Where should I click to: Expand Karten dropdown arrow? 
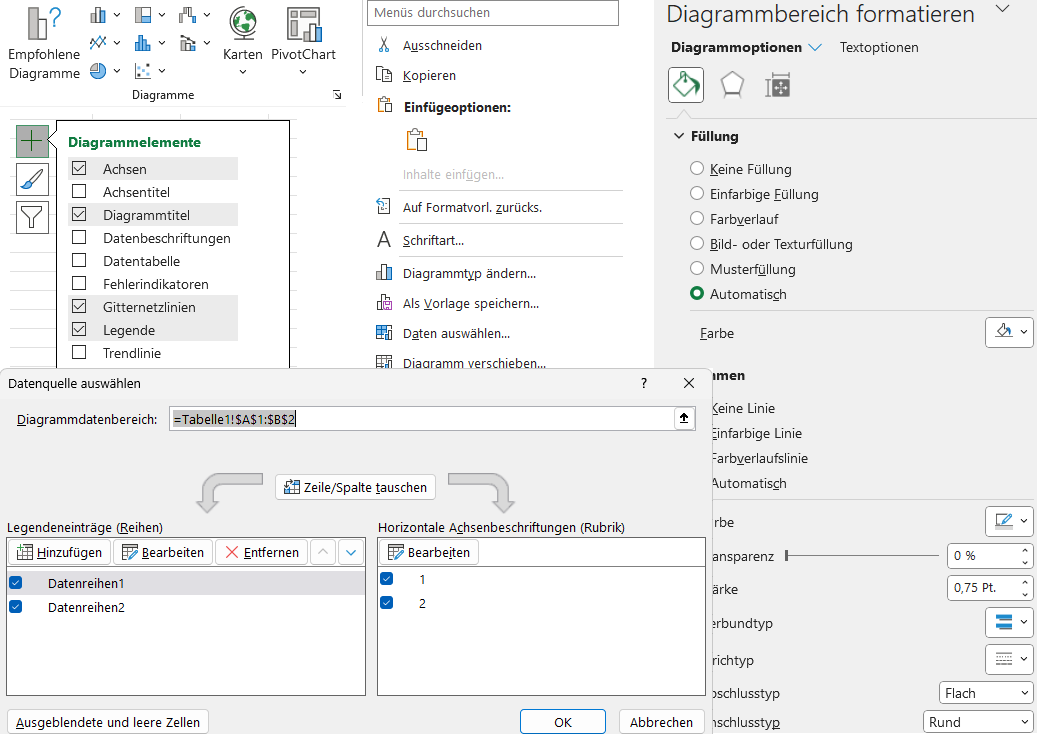click(243, 71)
